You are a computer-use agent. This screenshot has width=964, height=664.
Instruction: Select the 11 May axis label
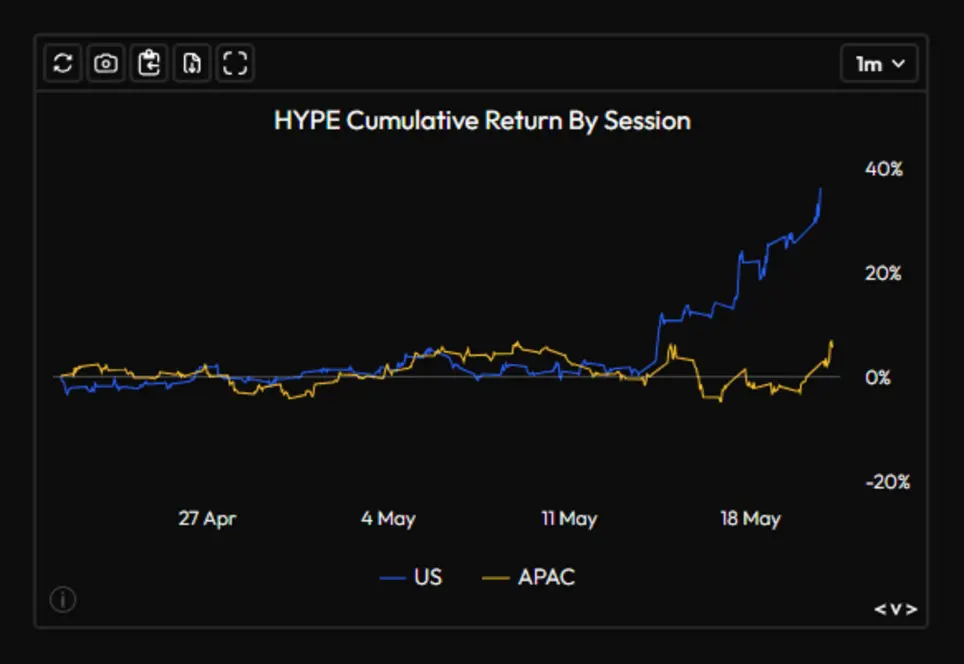tap(569, 518)
